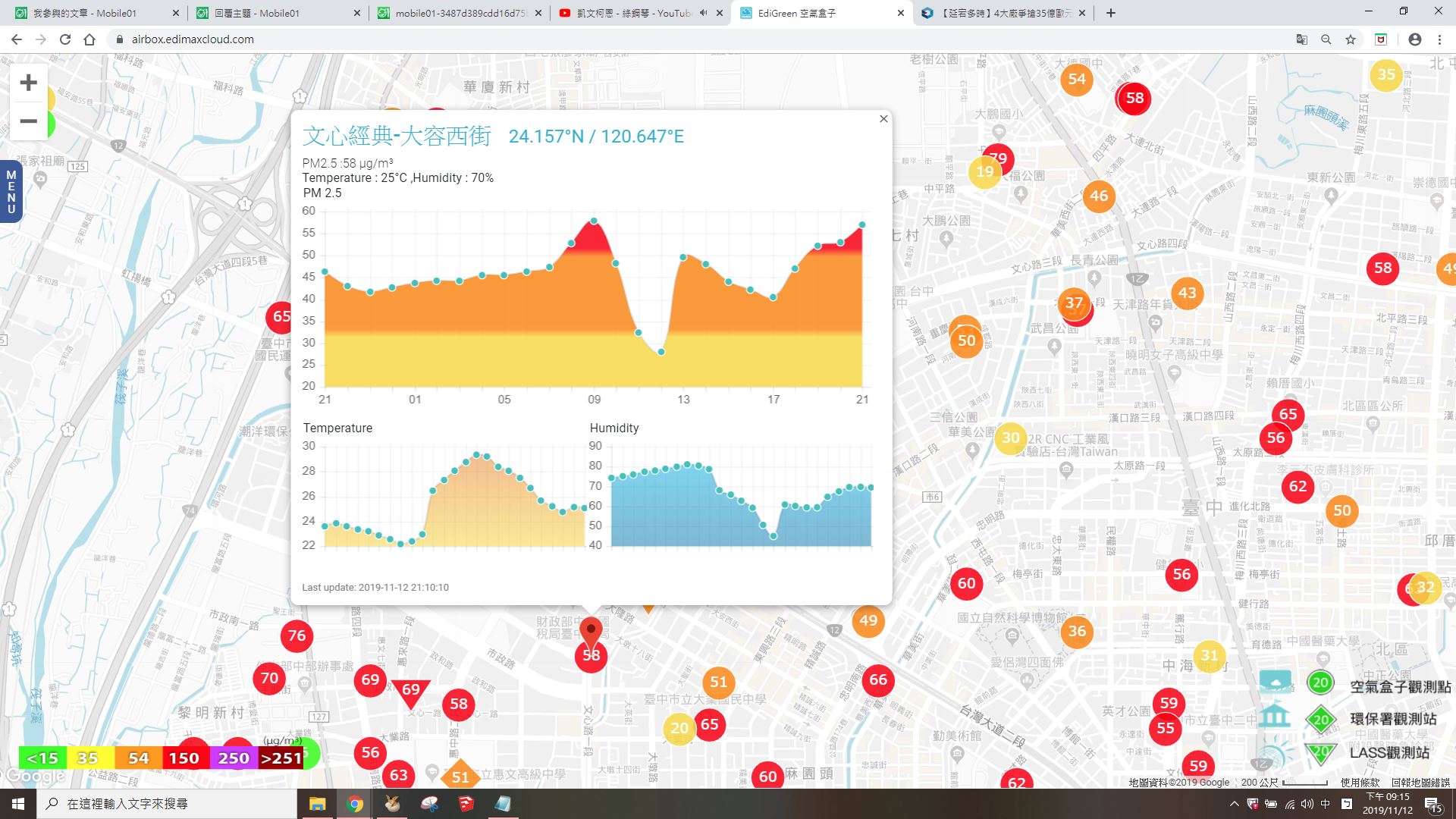Select the red 62 sensor marker near 太原路
Screen dimensions: 1456x819
click(1298, 486)
